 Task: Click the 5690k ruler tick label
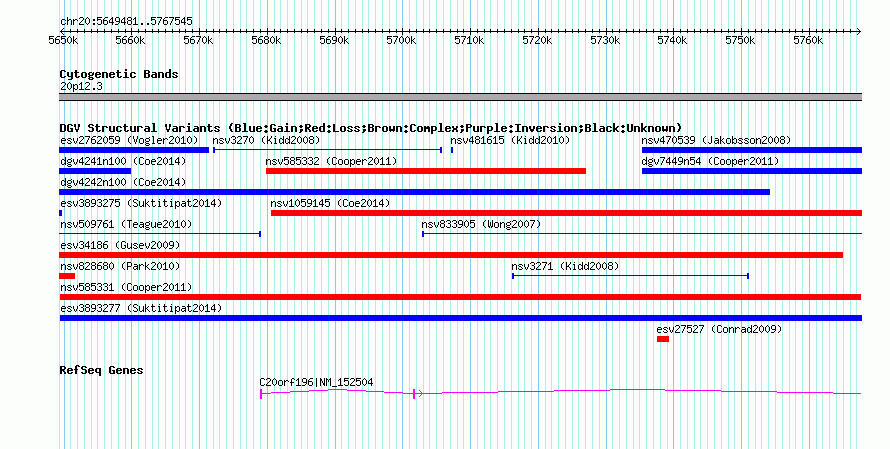point(334,41)
